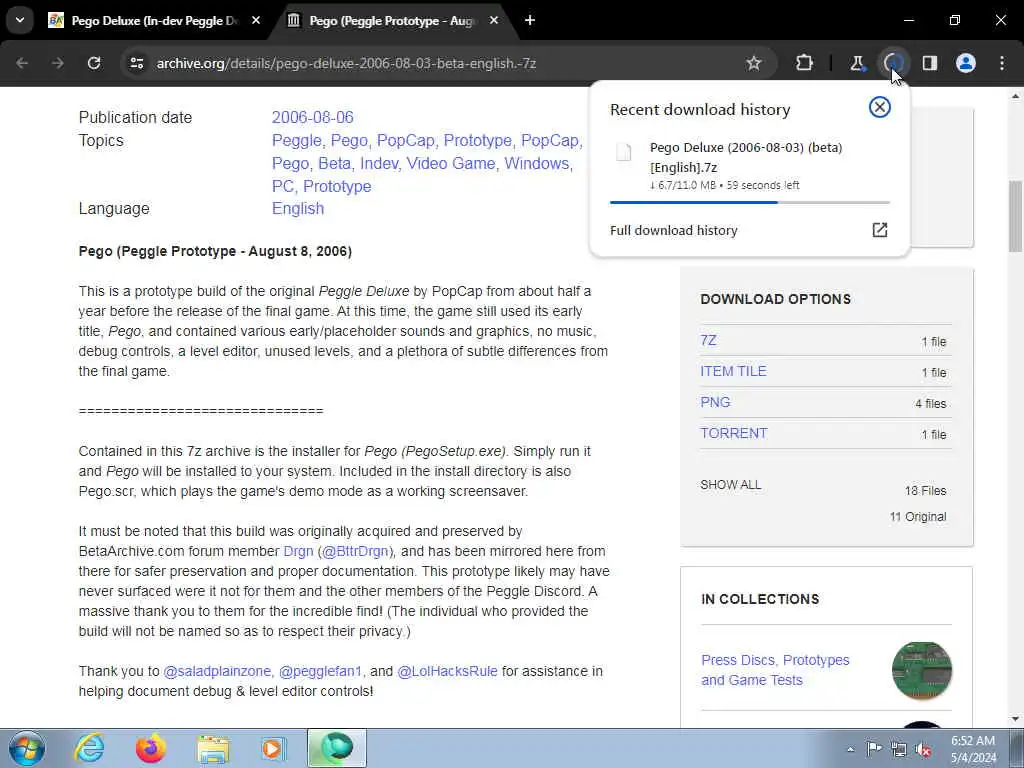Screen dimensions: 1024x768
Task: Open the side panel icon
Action: 929,63
